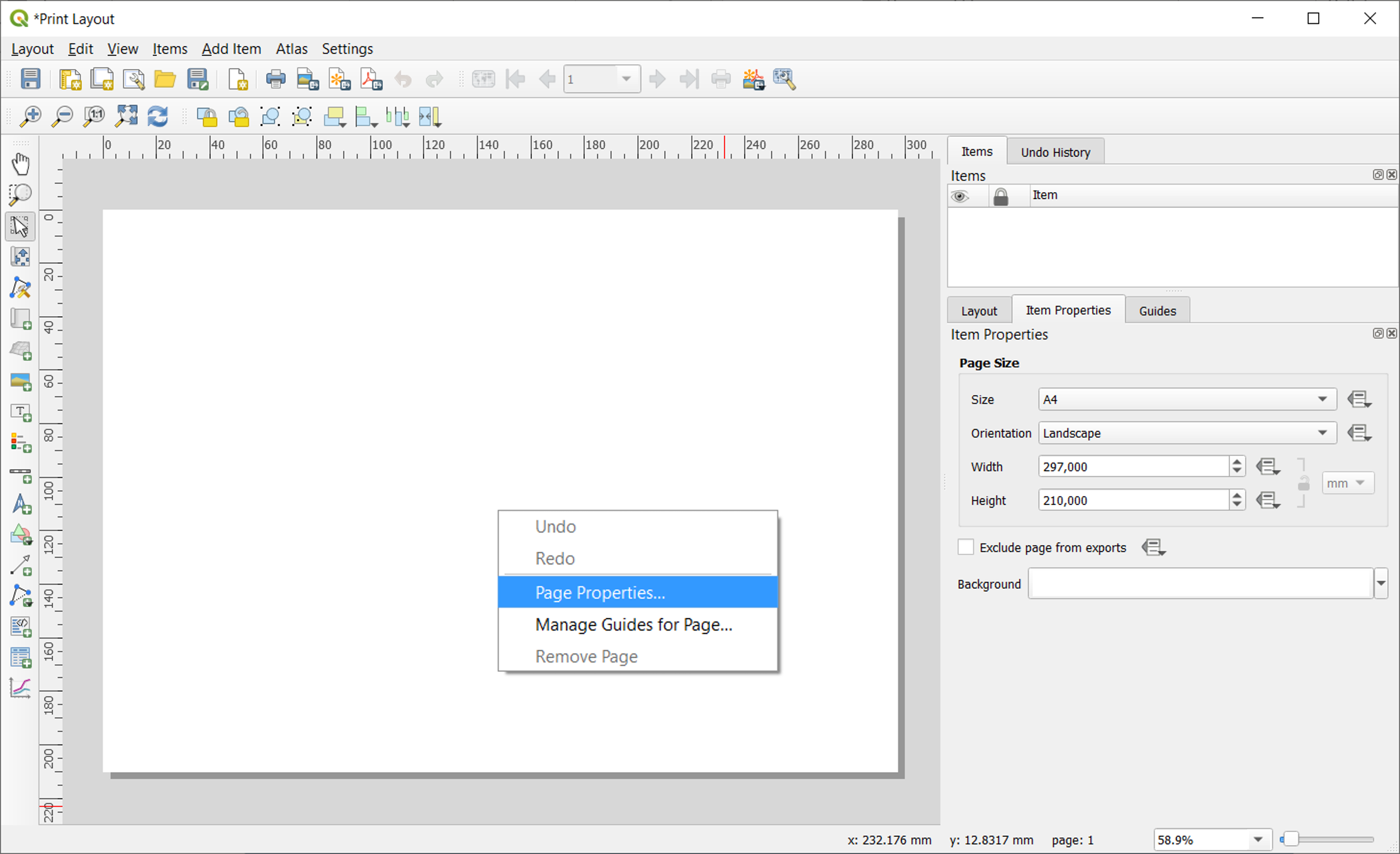Open Atlas settings in the toolbar
The width and height of the screenshot is (1400, 854).
(785, 79)
